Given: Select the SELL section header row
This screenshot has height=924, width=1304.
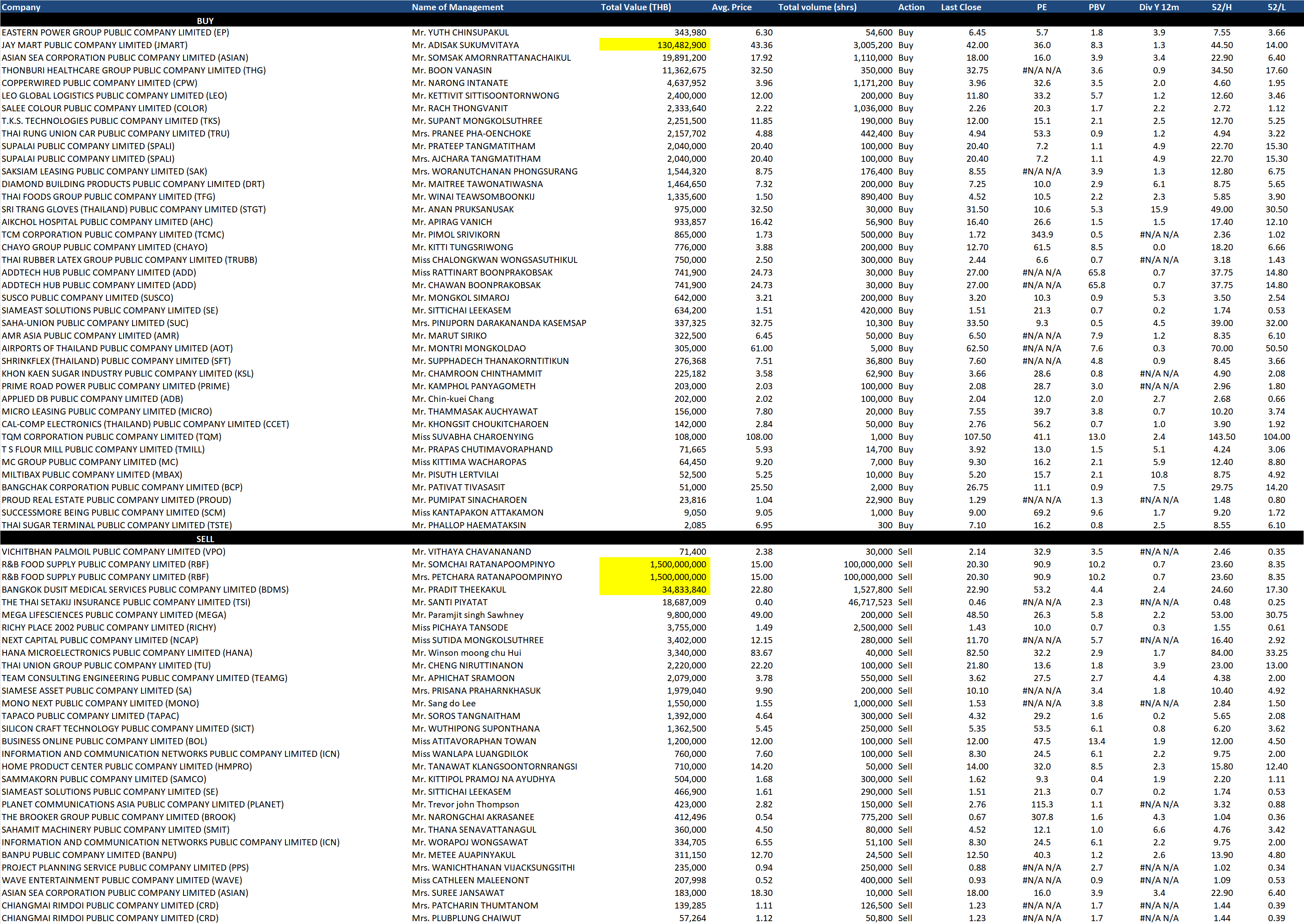Looking at the screenshot, I should point(205,538).
